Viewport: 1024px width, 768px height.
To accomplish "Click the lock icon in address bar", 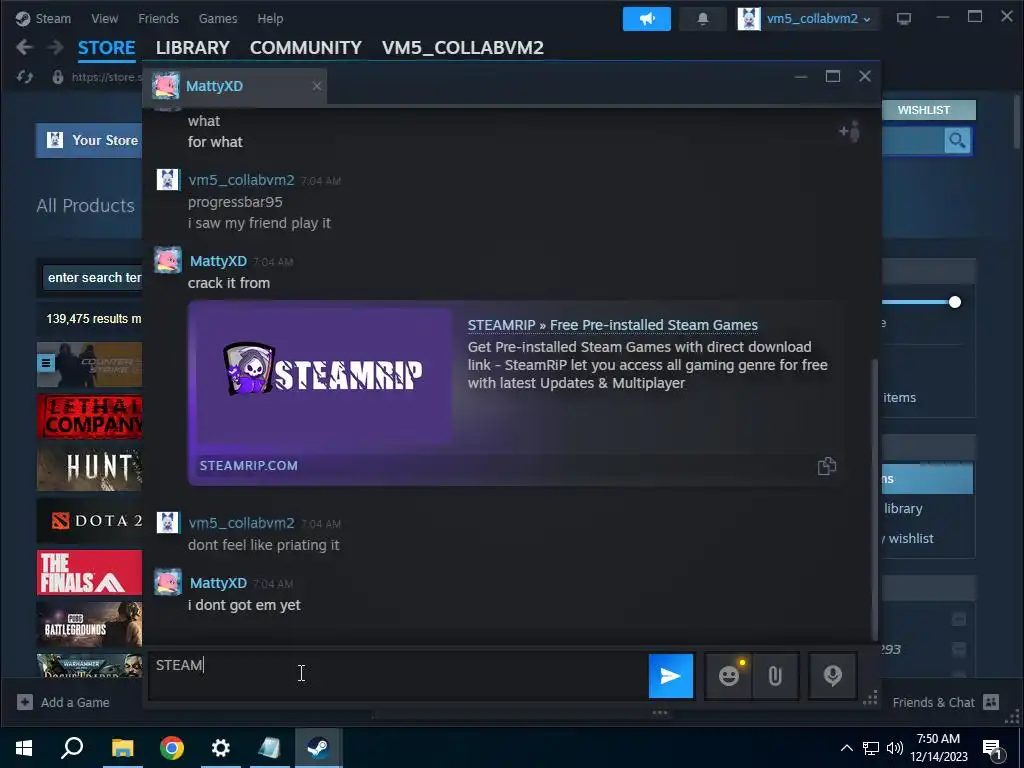I will point(57,77).
